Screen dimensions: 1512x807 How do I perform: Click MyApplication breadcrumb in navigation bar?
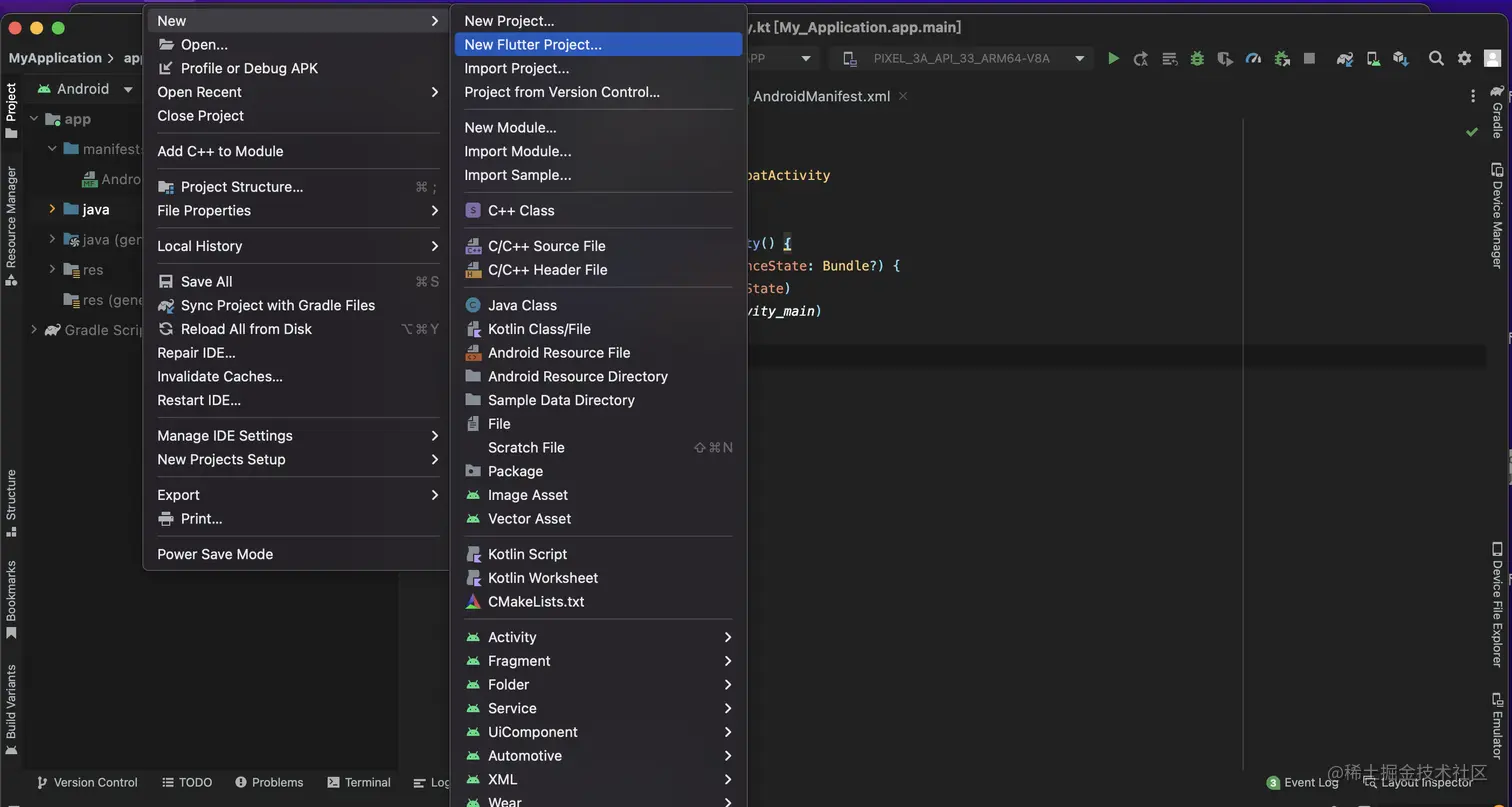55,58
